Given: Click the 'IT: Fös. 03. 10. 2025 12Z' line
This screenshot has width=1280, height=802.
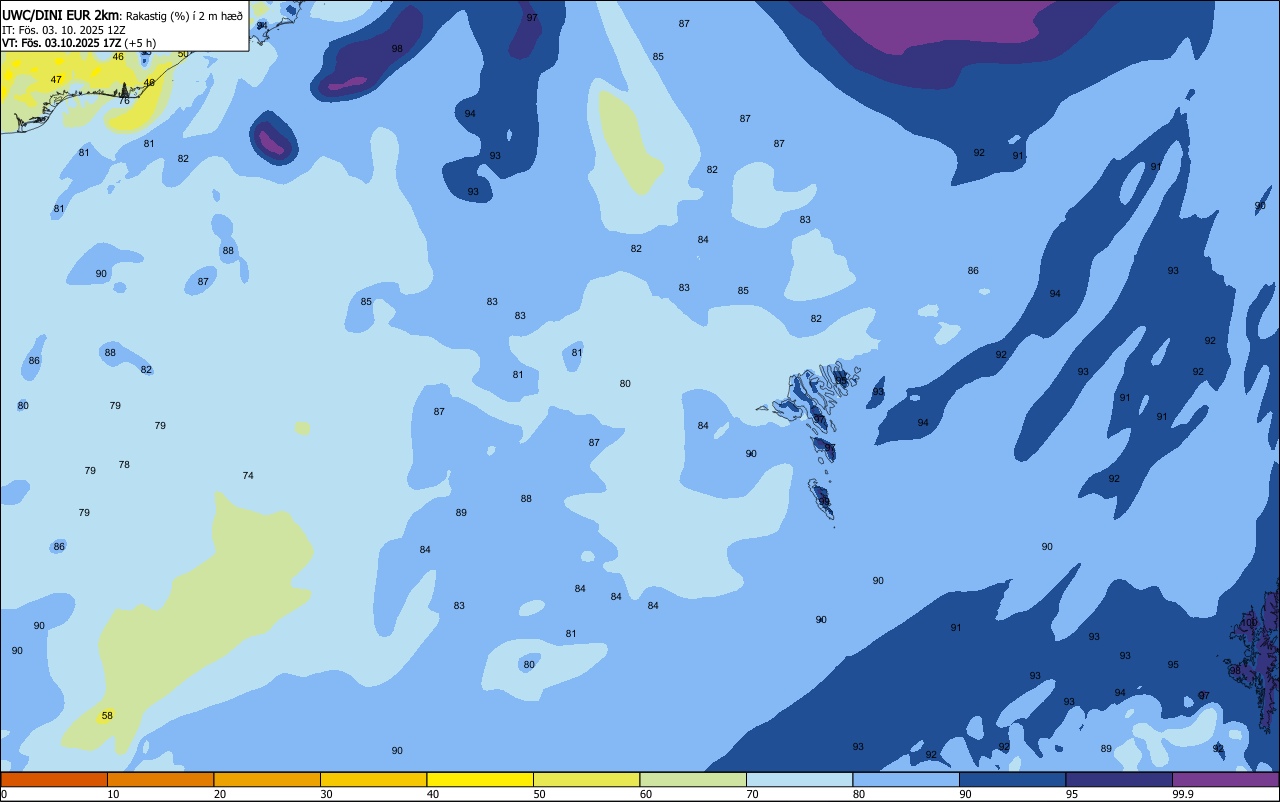Looking at the screenshot, I should [x=63, y=29].
